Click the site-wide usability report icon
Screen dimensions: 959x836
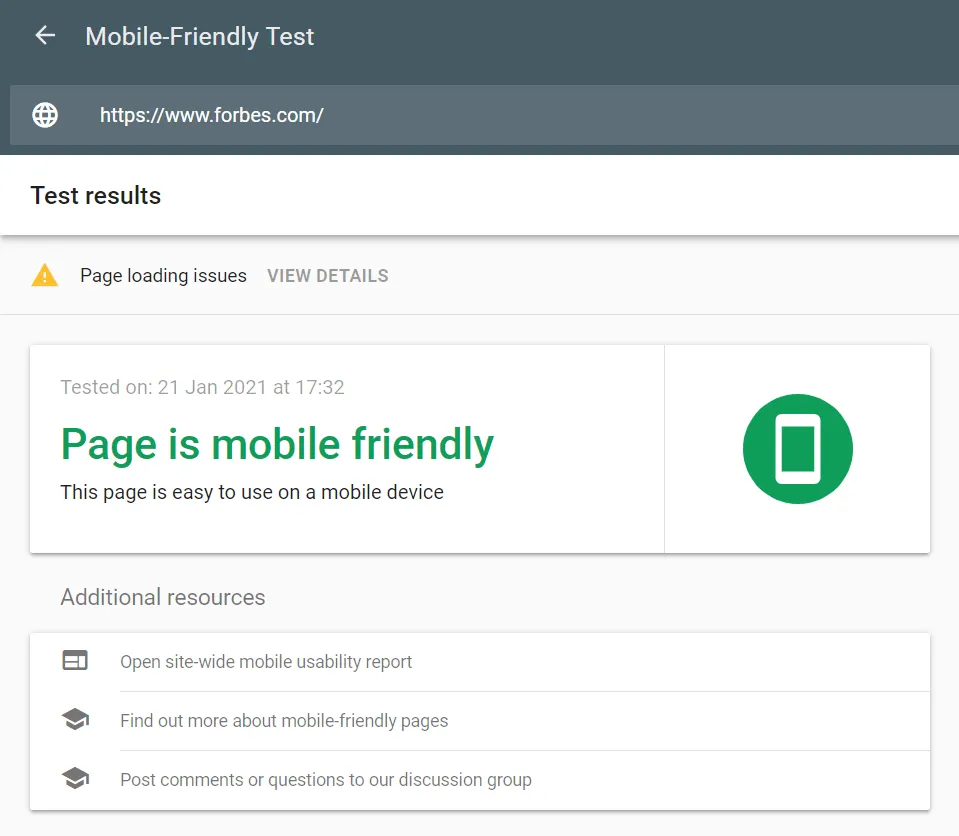75,661
